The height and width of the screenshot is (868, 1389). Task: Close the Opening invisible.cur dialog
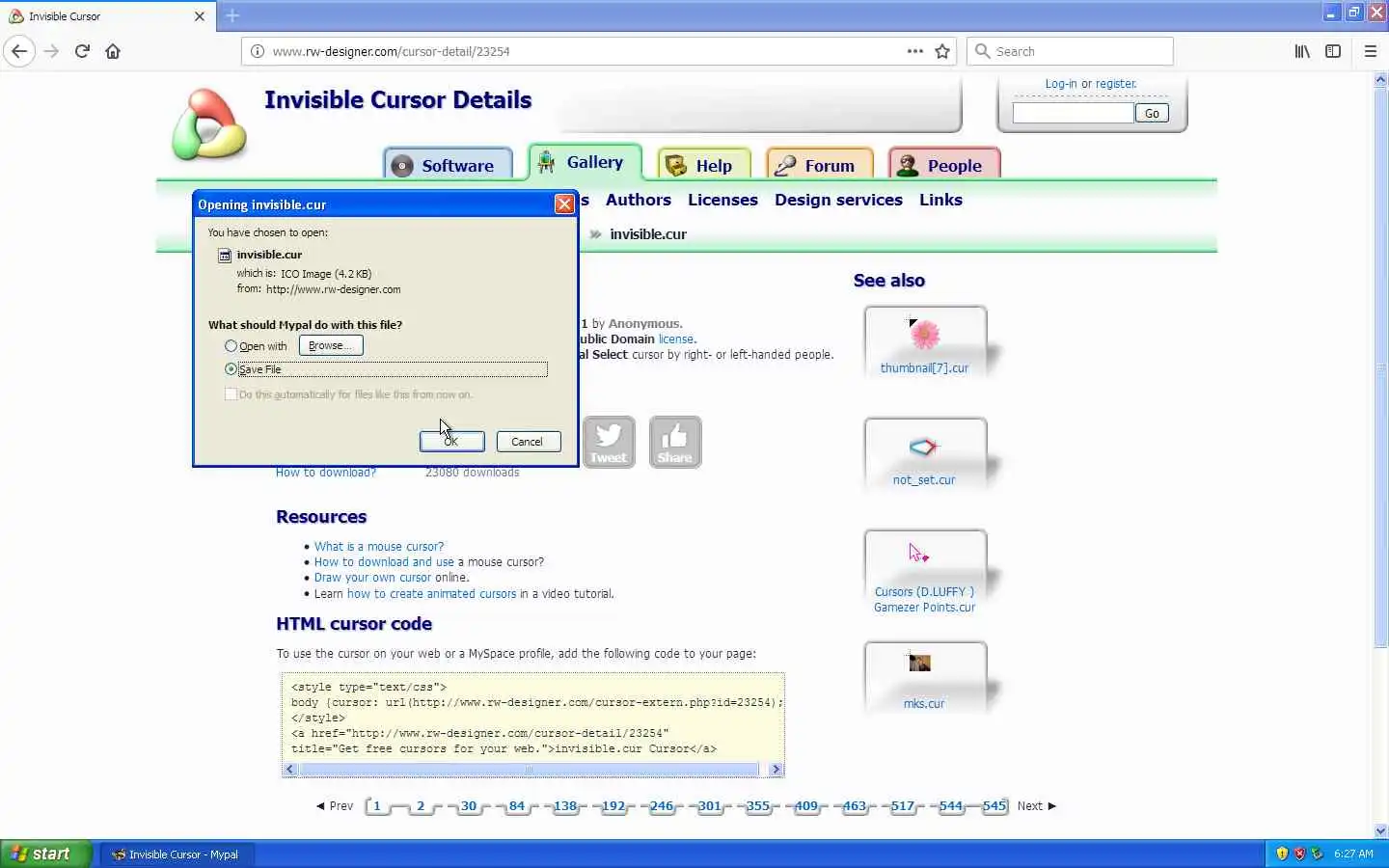[x=564, y=203]
